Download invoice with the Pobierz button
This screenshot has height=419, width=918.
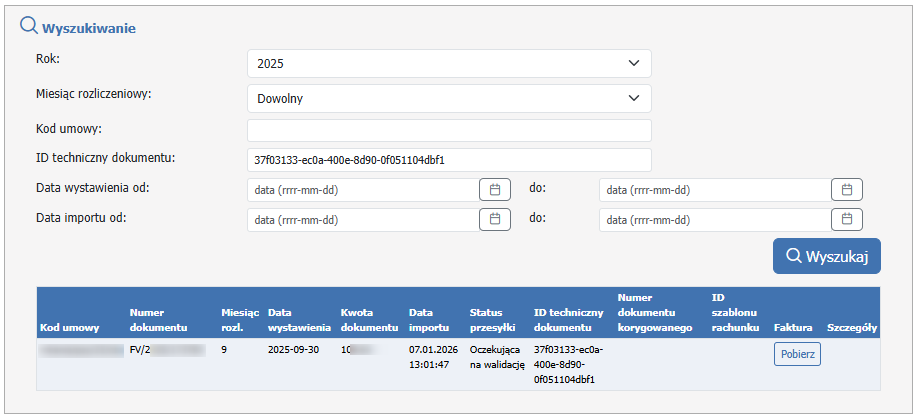click(797, 353)
